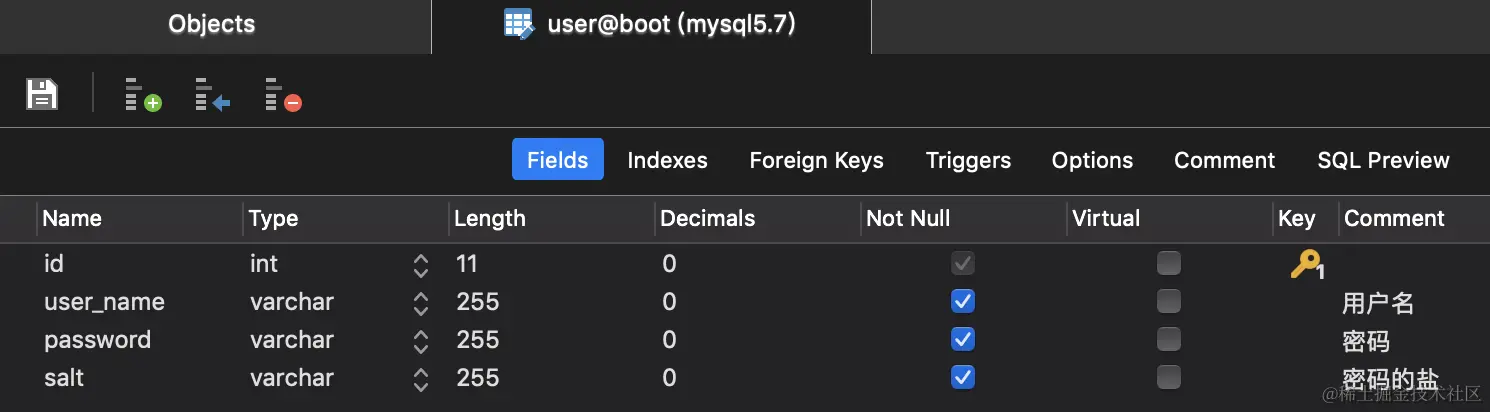This screenshot has width=1490, height=412.
Task: Click the Length cell of password
Action: coord(551,340)
